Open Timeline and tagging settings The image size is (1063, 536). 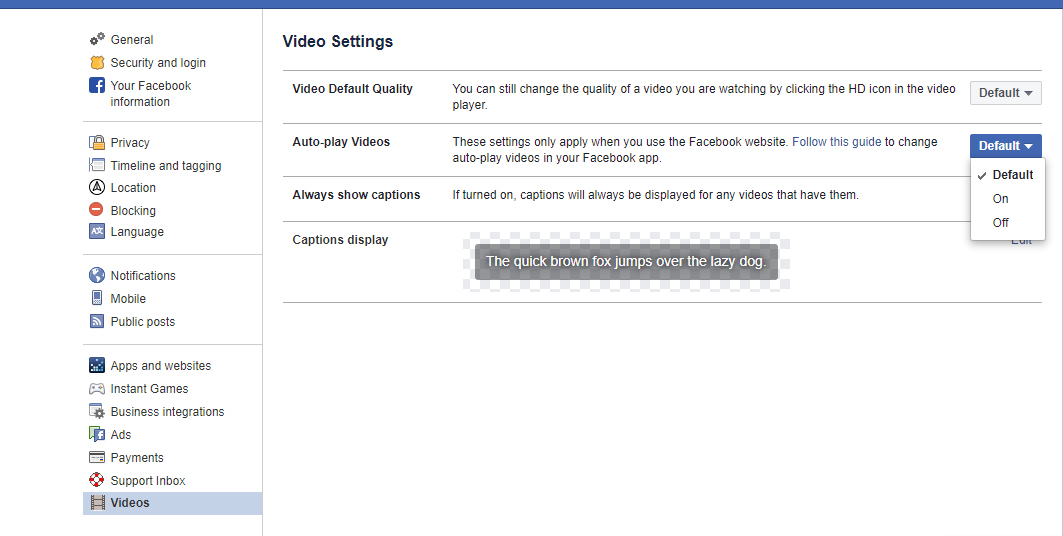(x=166, y=165)
